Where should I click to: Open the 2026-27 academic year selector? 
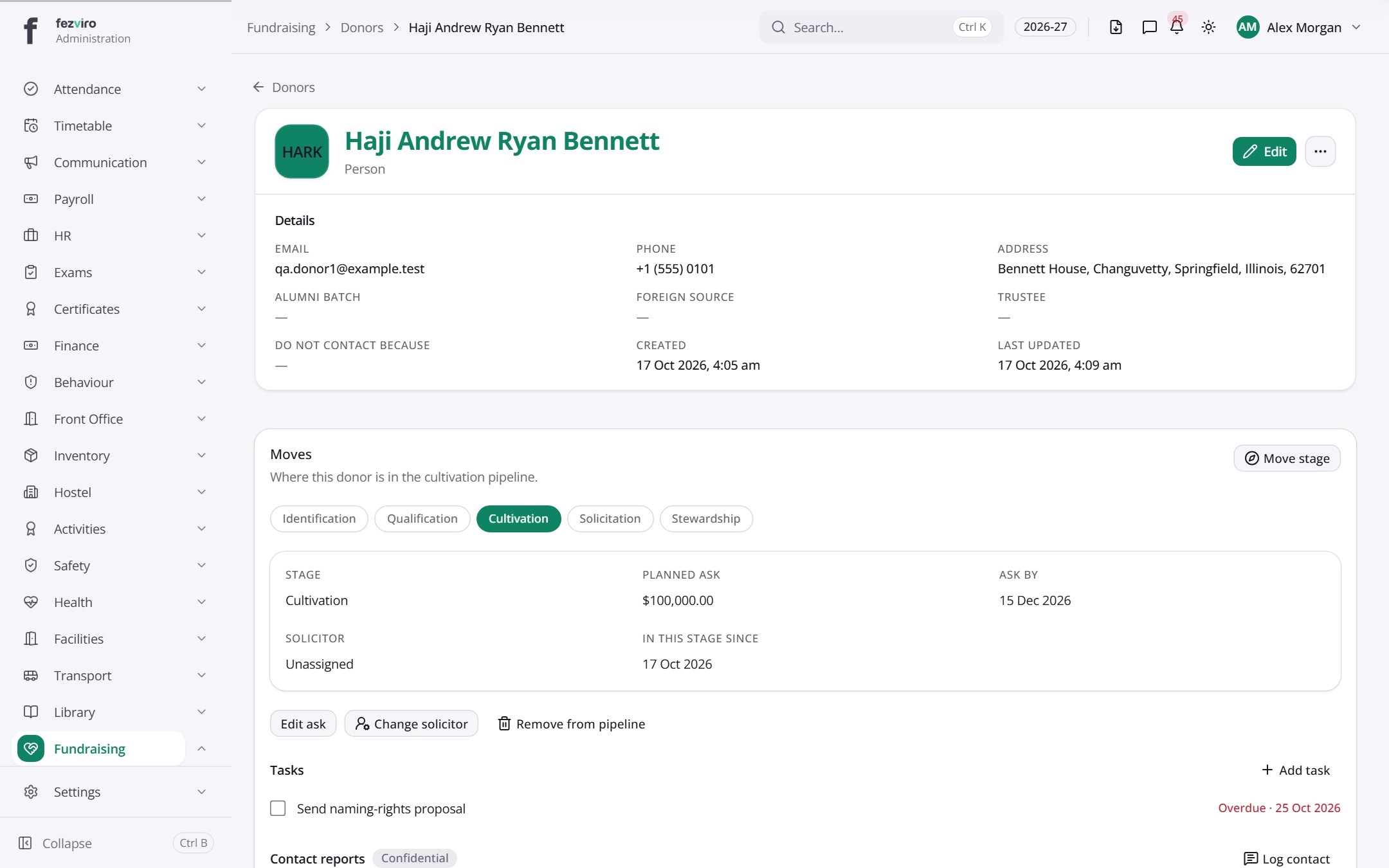pyautogui.click(x=1045, y=27)
